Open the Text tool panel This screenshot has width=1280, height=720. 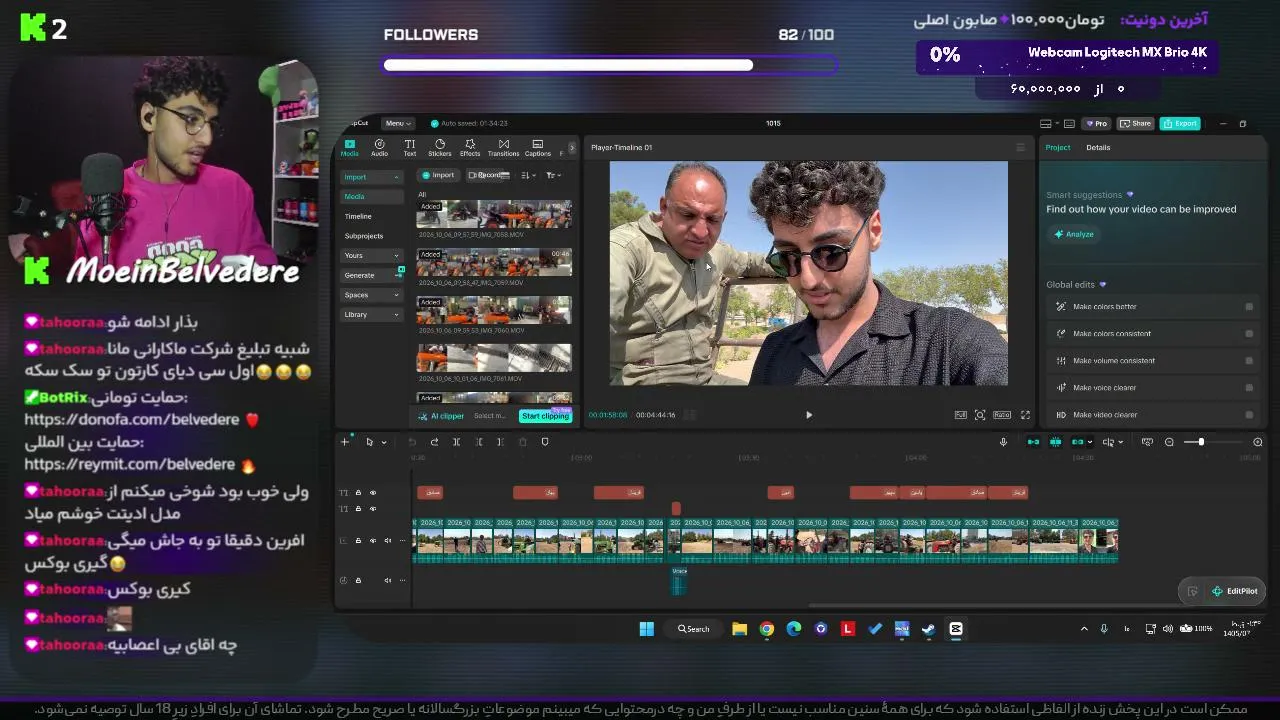[x=409, y=148]
